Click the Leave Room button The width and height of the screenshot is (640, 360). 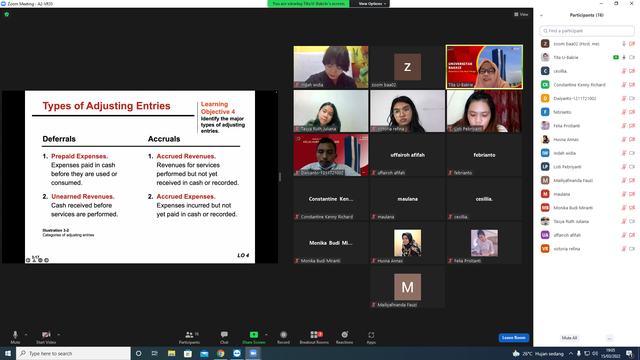click(x=513, y=338)
